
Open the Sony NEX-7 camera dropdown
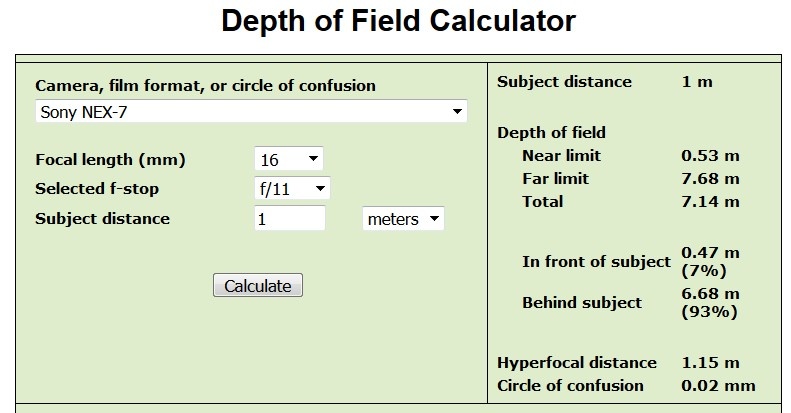coord(251,112)
